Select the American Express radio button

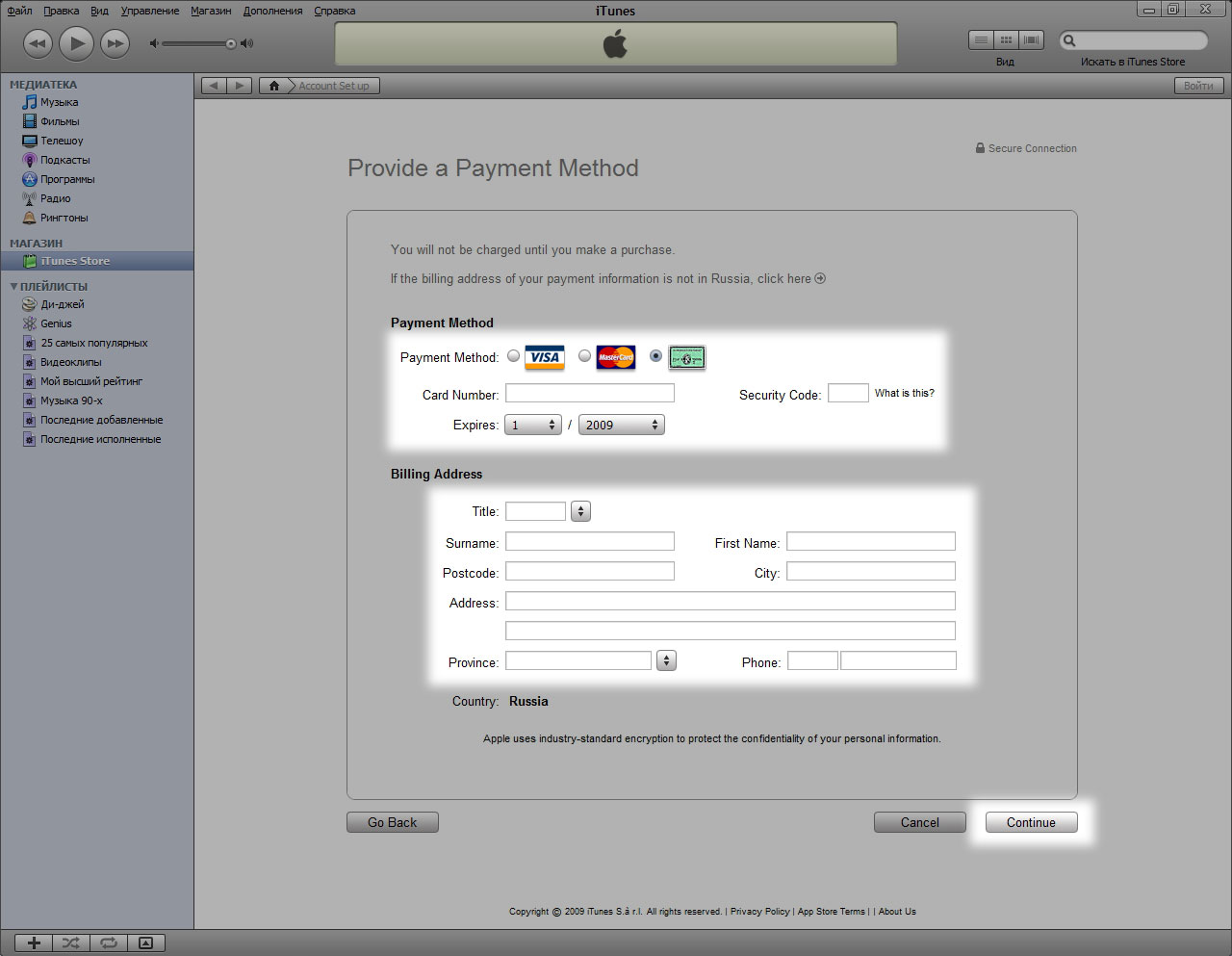(x=655, y=355)
